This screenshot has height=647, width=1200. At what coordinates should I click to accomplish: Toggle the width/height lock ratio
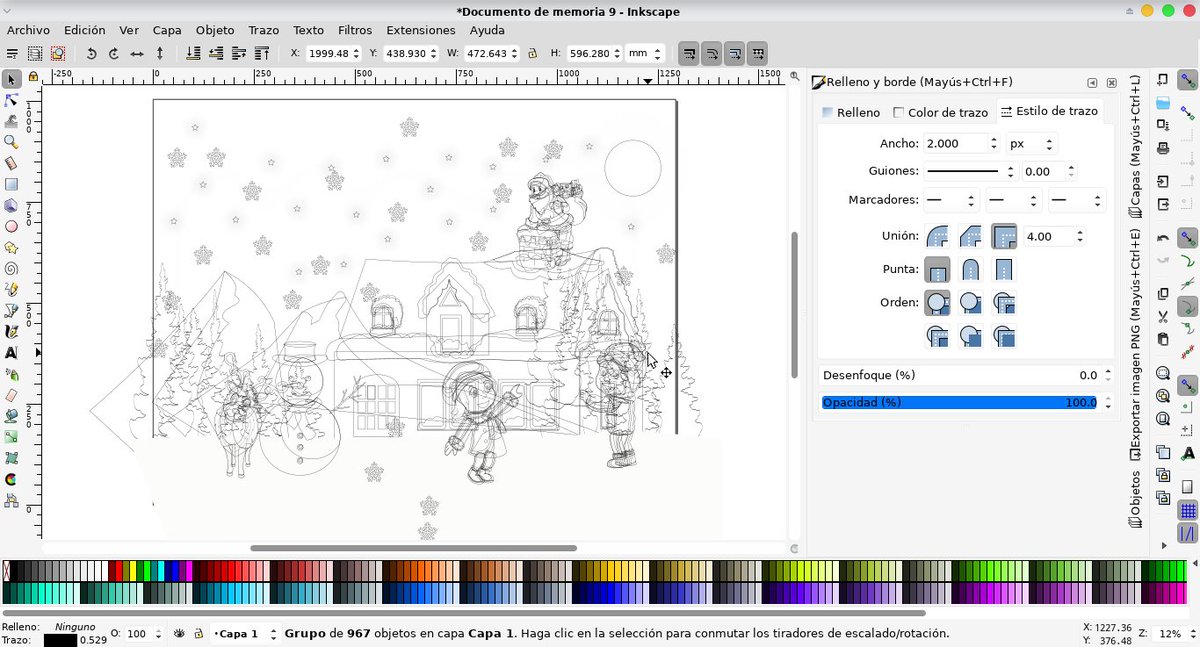(533, 53)
